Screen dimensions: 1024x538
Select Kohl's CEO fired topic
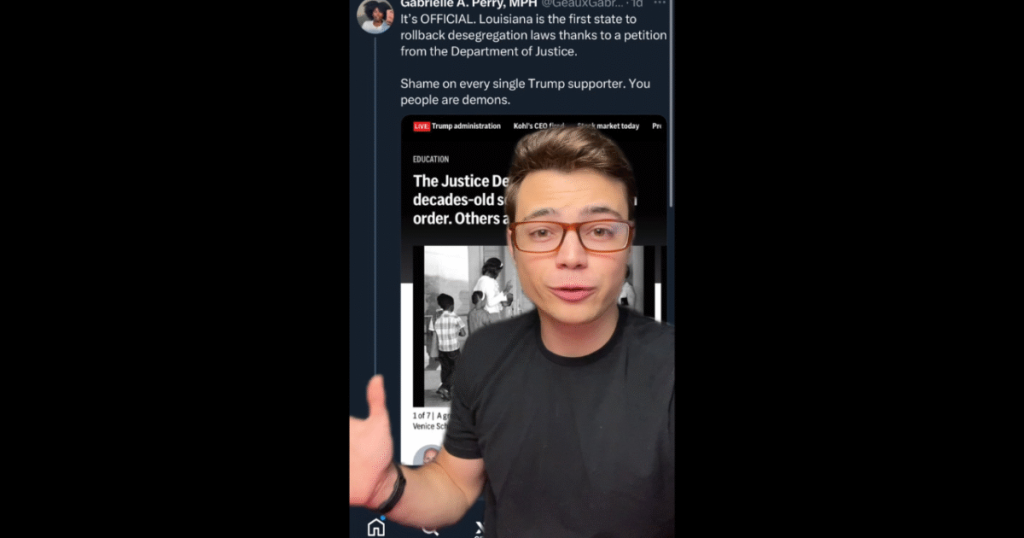(539, 126)
